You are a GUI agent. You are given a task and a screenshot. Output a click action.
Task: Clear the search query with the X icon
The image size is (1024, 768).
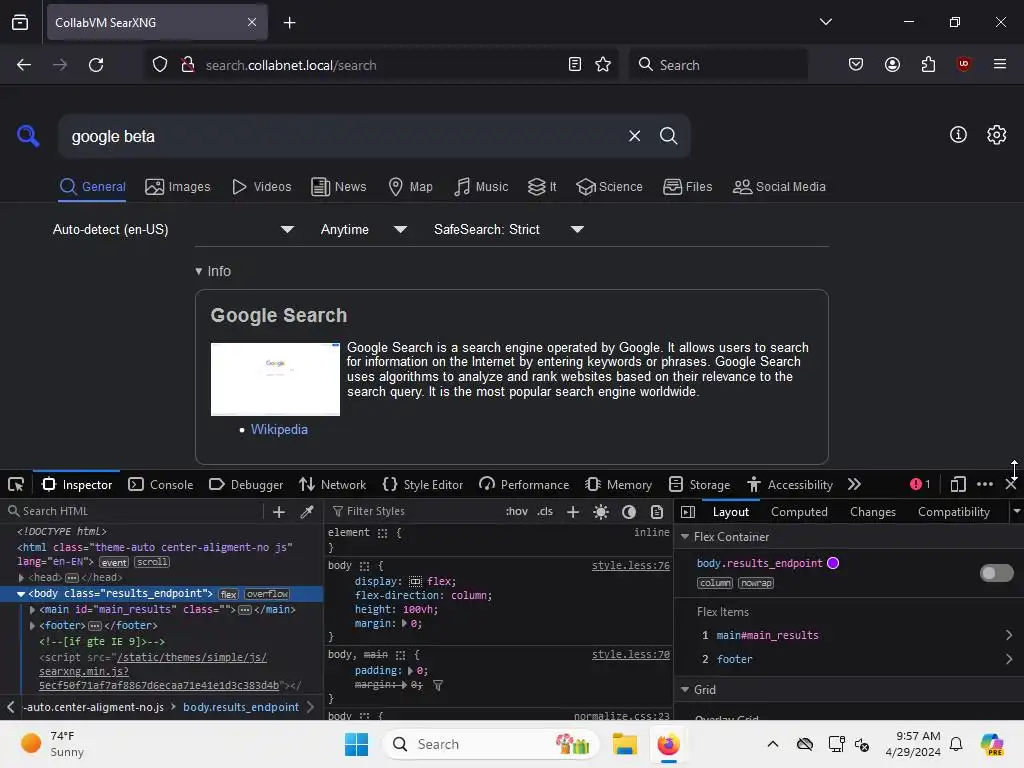click(634, 136)
